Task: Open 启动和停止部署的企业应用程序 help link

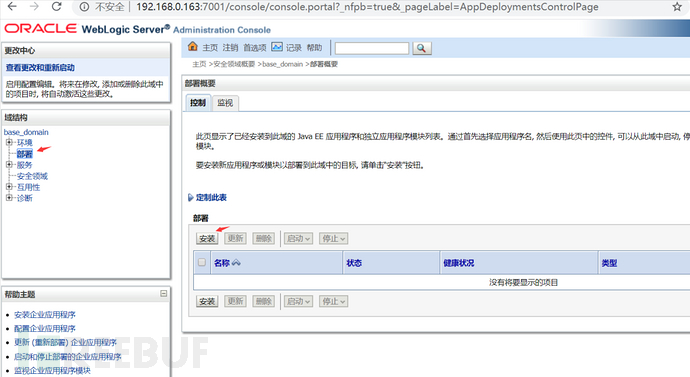Action: pos(68,356)
